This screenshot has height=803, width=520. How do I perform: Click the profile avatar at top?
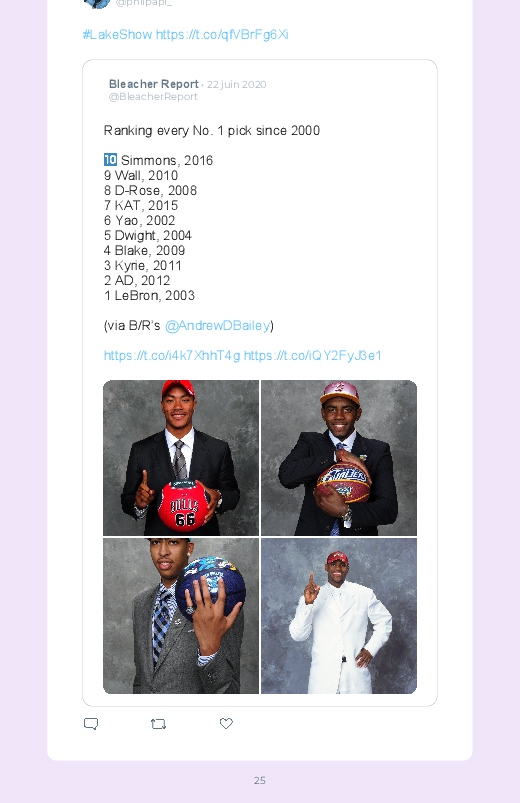(97, 3)
